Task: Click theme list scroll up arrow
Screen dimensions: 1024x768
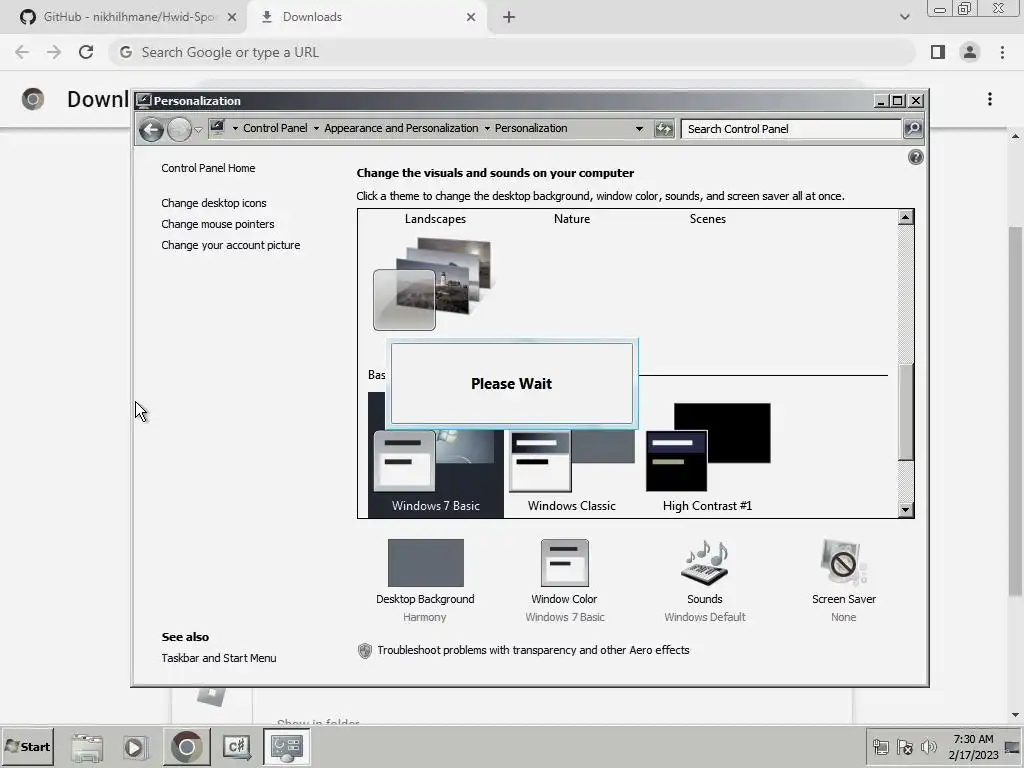Action: [905, 217]
